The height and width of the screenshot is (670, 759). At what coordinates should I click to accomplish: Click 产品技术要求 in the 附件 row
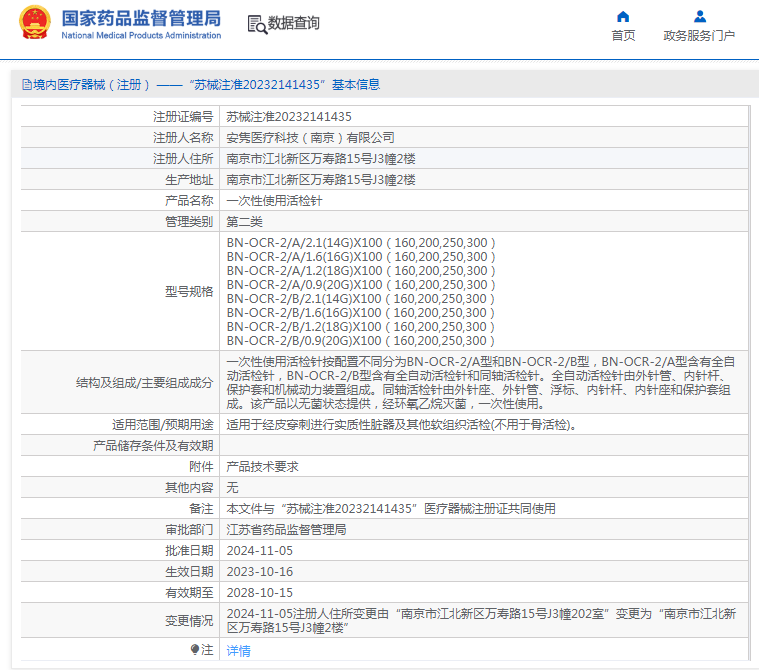tap(262, 467)
